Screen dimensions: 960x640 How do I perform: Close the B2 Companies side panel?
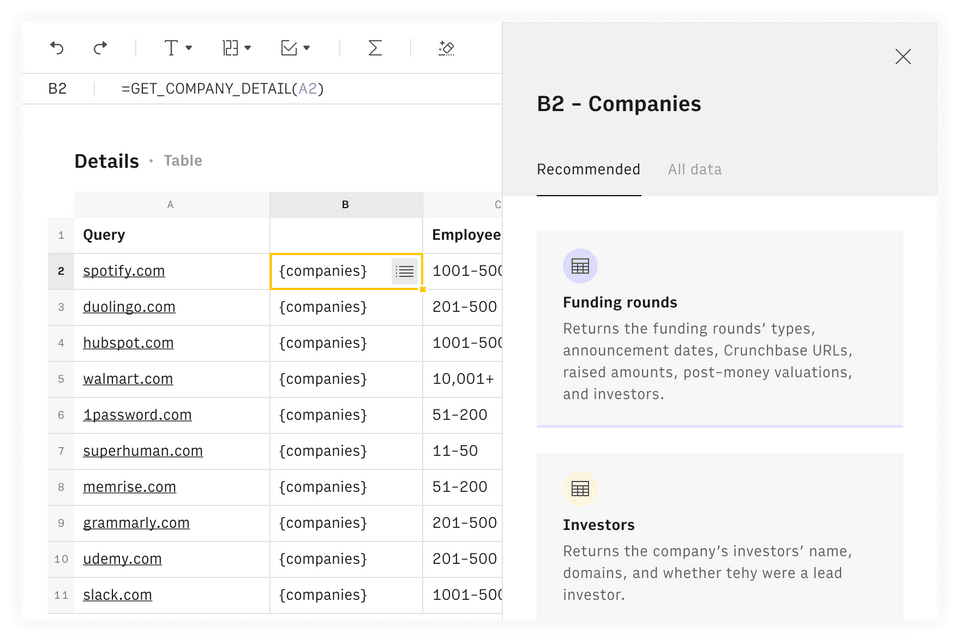[x=903, y=57]
